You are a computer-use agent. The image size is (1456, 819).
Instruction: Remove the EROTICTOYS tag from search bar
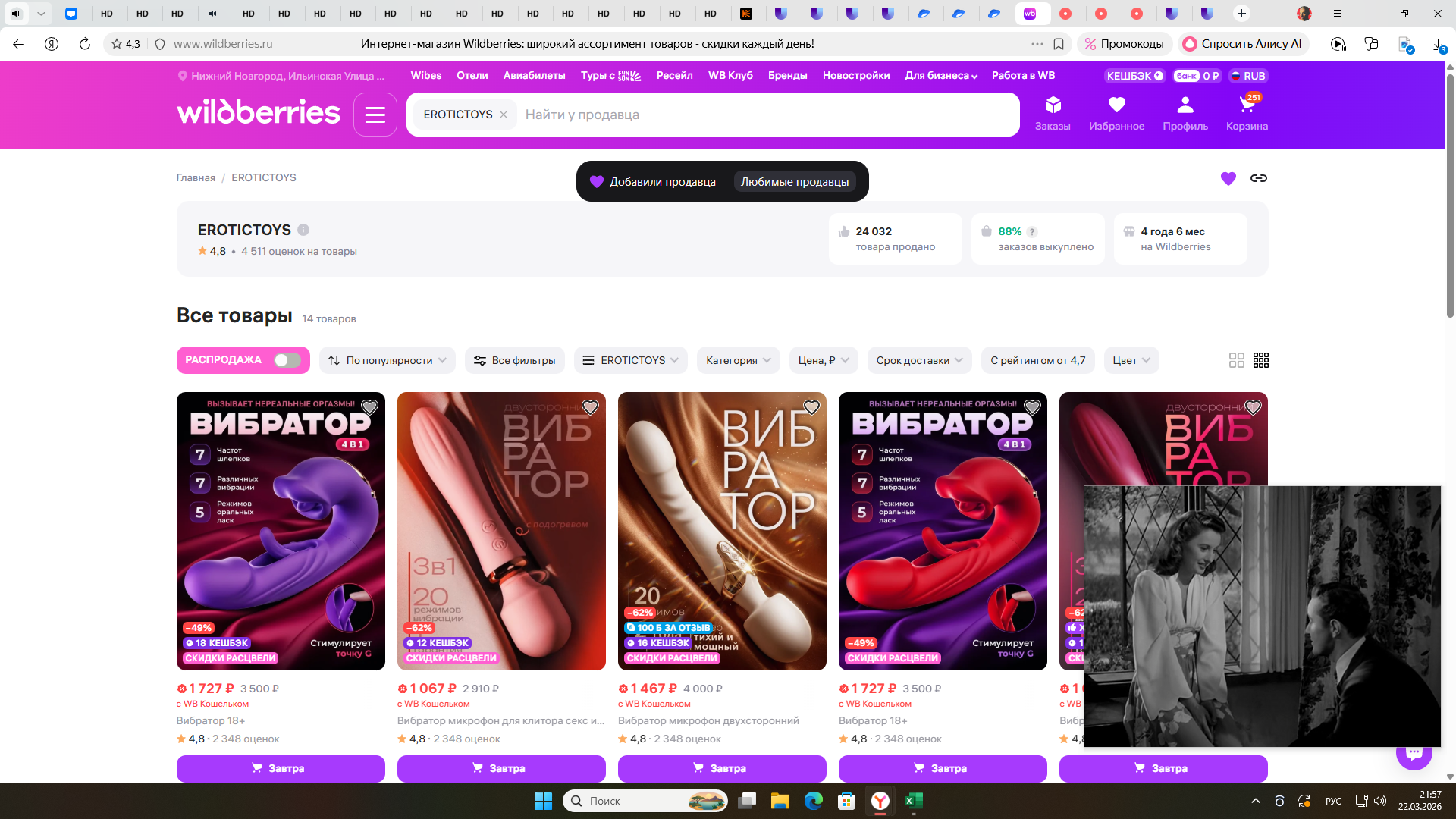coord(503,115)
